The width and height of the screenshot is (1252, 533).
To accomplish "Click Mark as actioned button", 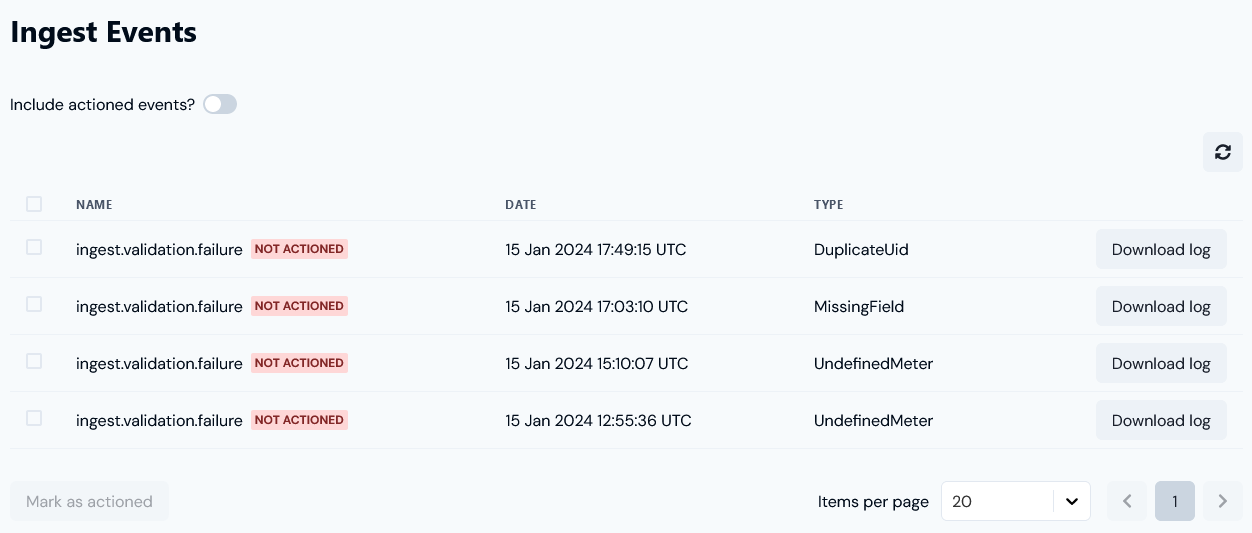I will pyautogui.click(x=89, y=501).
